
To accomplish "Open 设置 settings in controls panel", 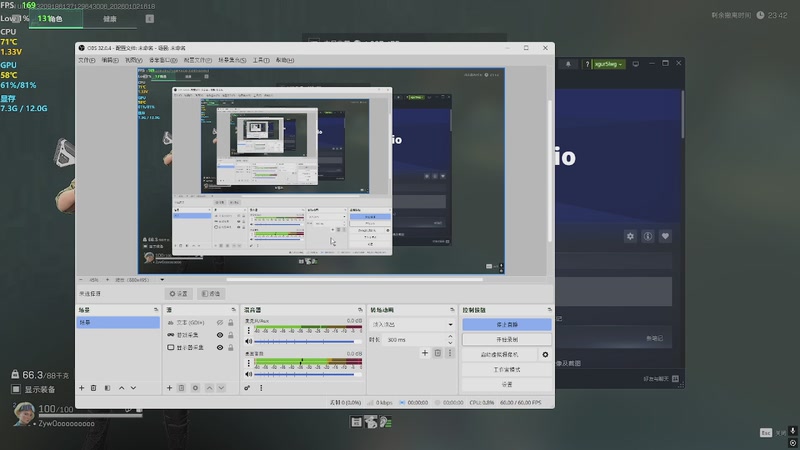I will coord(507,384).
